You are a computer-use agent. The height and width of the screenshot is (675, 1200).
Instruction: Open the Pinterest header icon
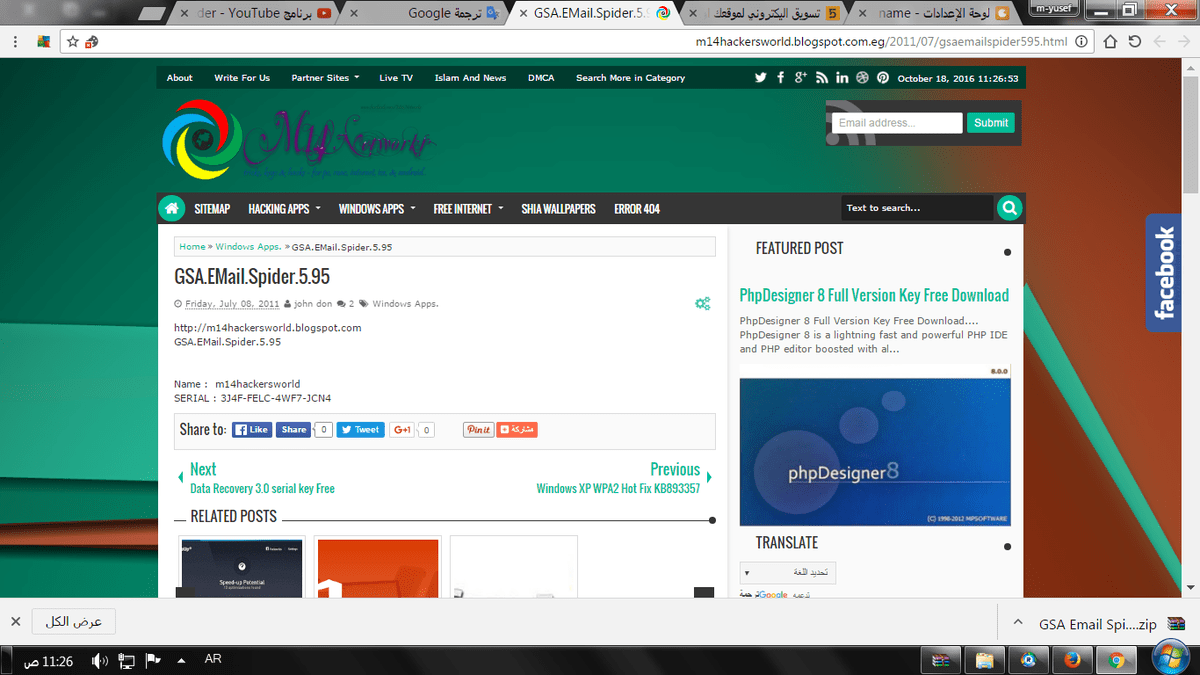[883, 77]
